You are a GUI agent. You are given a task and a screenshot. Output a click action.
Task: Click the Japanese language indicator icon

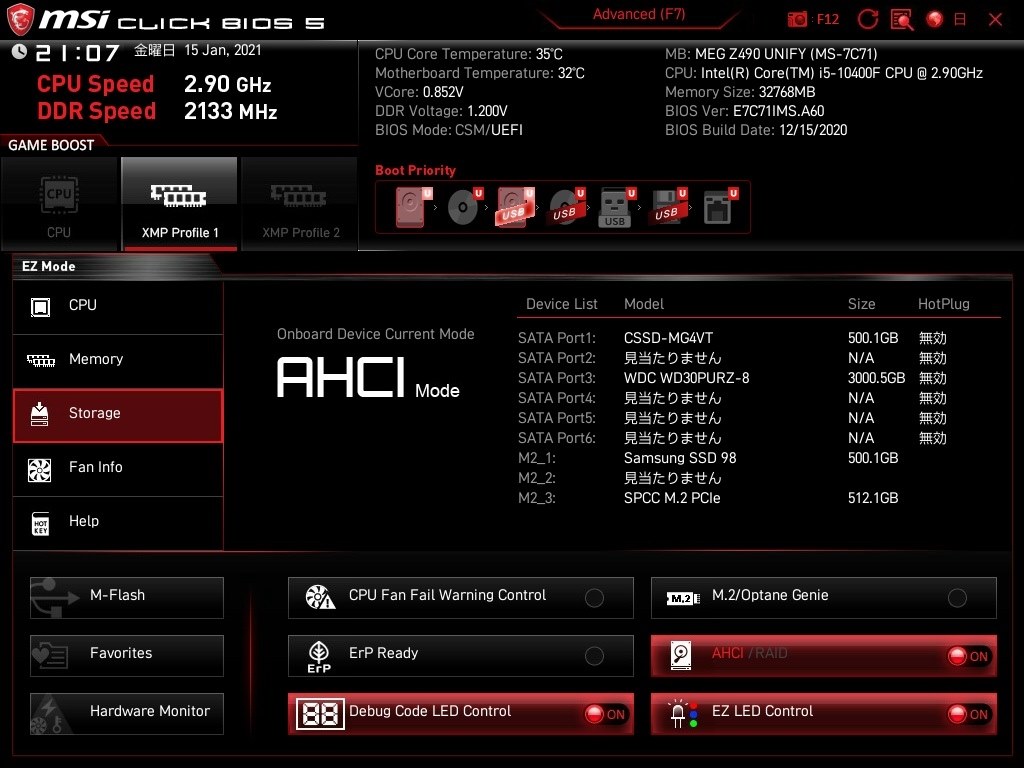pyautogui.click(x=960, y=19)
